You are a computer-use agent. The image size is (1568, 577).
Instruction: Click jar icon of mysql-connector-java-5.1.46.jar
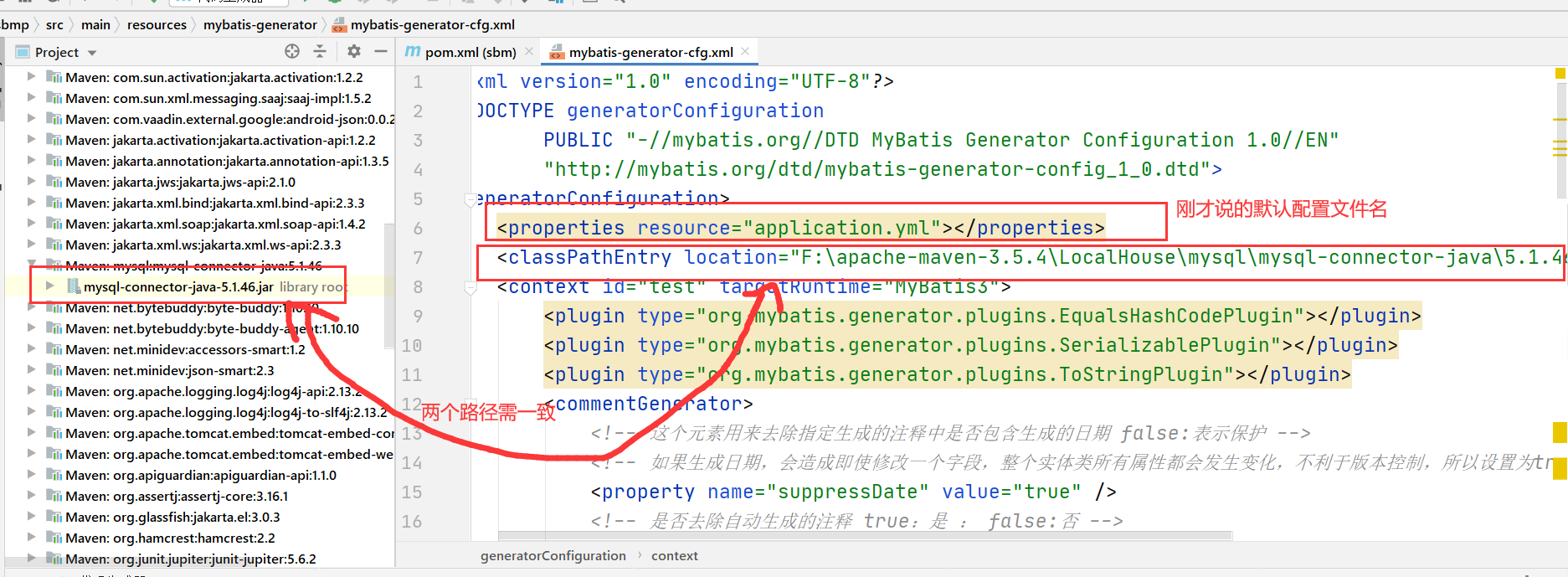tap(73, 286)
